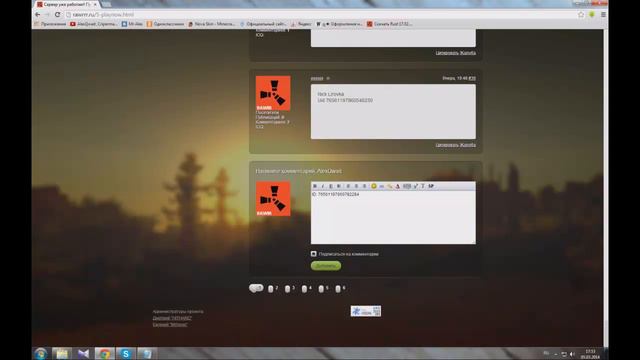640x360 pixels.
Task: Click inside the comment text area
Action: coord(393,217)
